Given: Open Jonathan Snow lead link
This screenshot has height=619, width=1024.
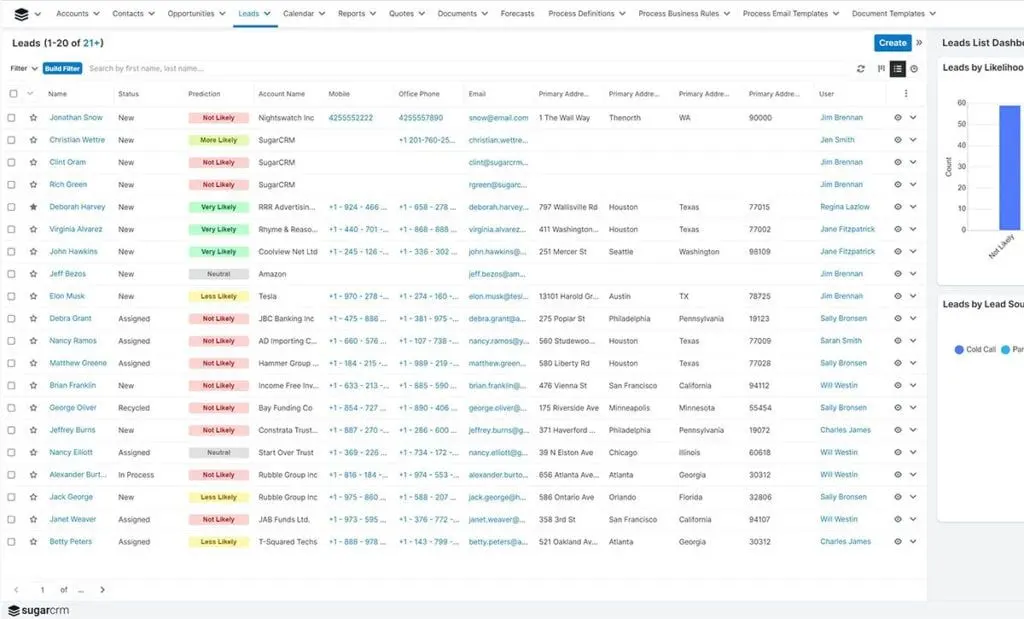Looking at the screenshot, I should (x=76, y=118).
